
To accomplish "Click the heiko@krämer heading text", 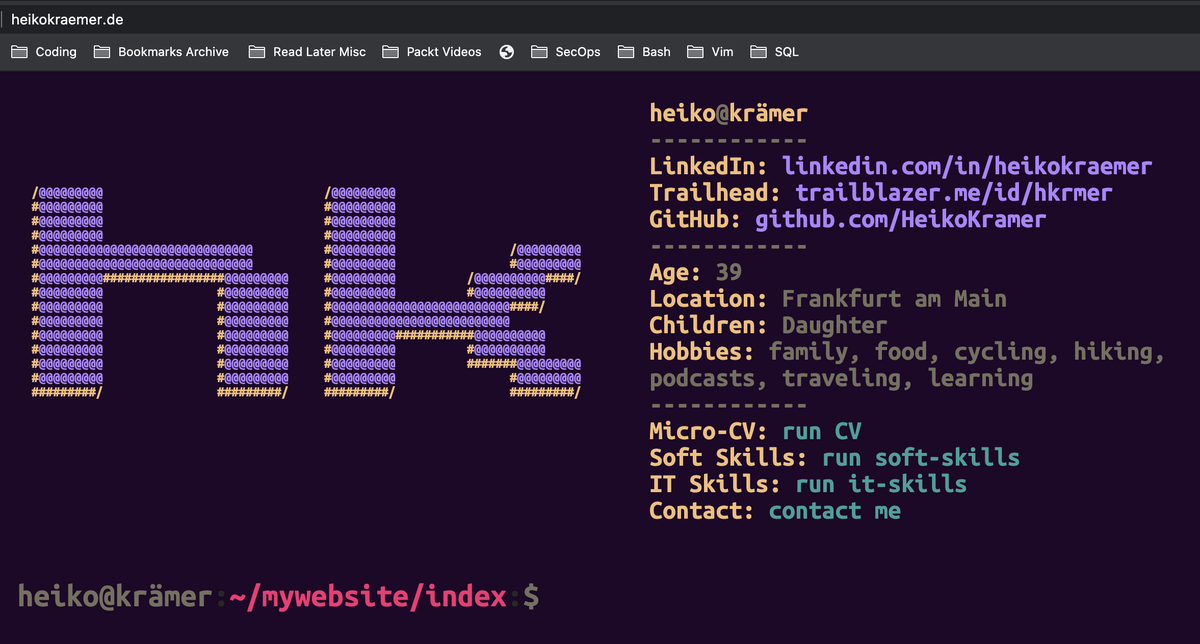I will pyautogui.click(x=728, y=114).
